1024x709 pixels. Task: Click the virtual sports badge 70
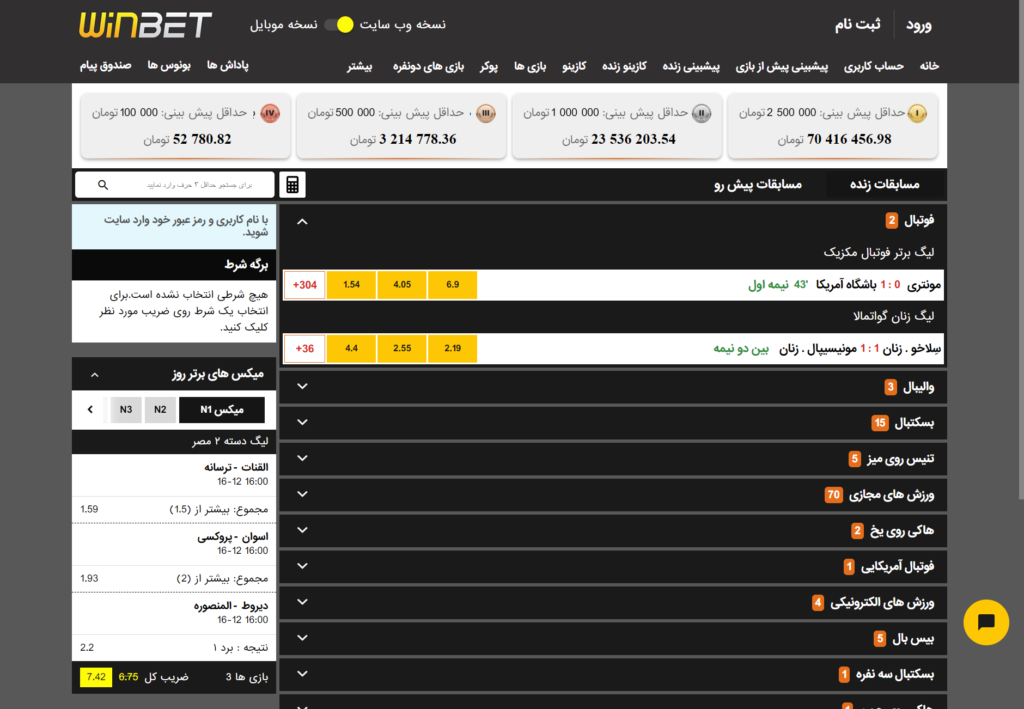click(833, 495)
